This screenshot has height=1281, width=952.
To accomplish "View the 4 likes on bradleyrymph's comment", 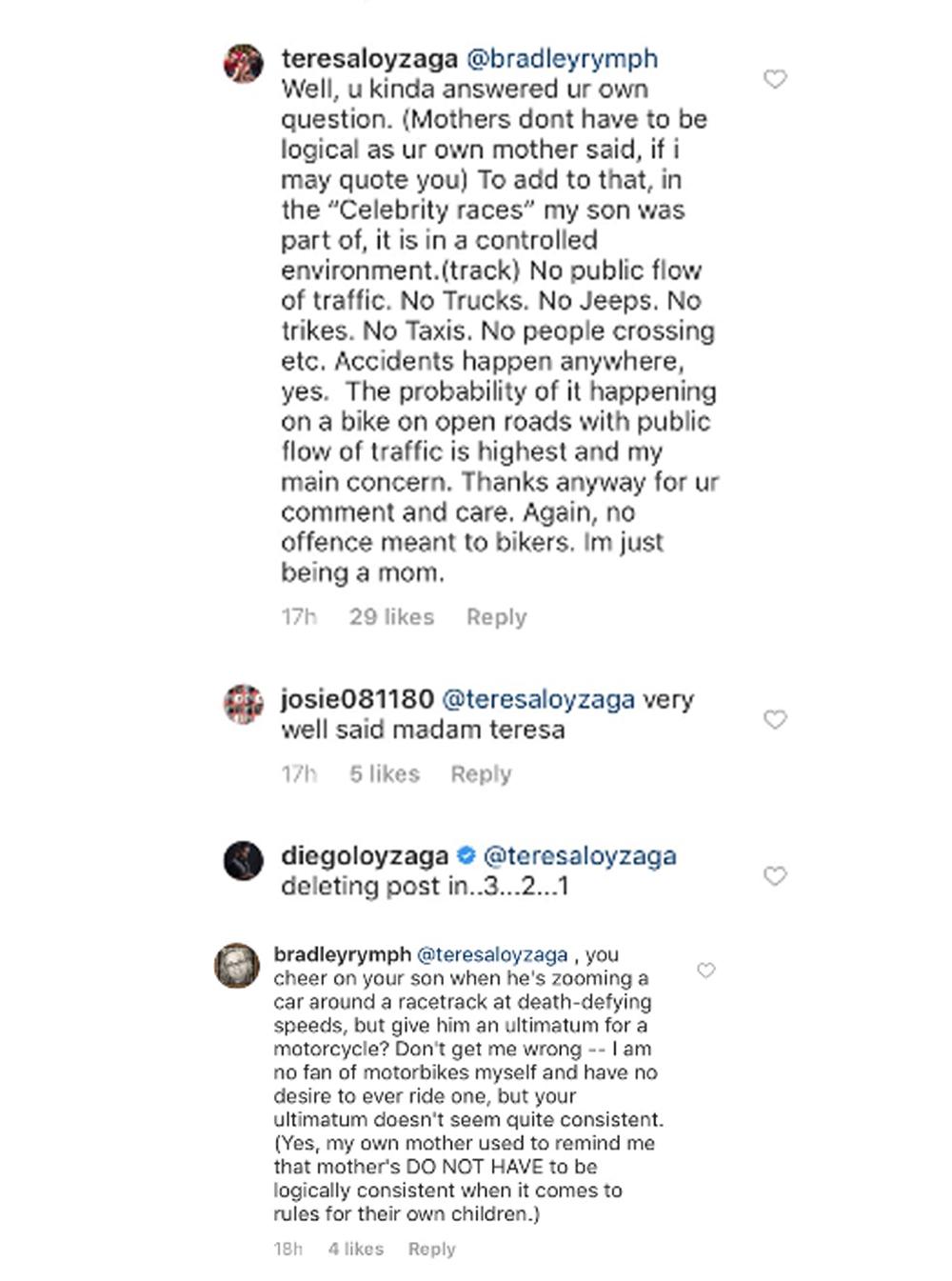I will 355,1249.
